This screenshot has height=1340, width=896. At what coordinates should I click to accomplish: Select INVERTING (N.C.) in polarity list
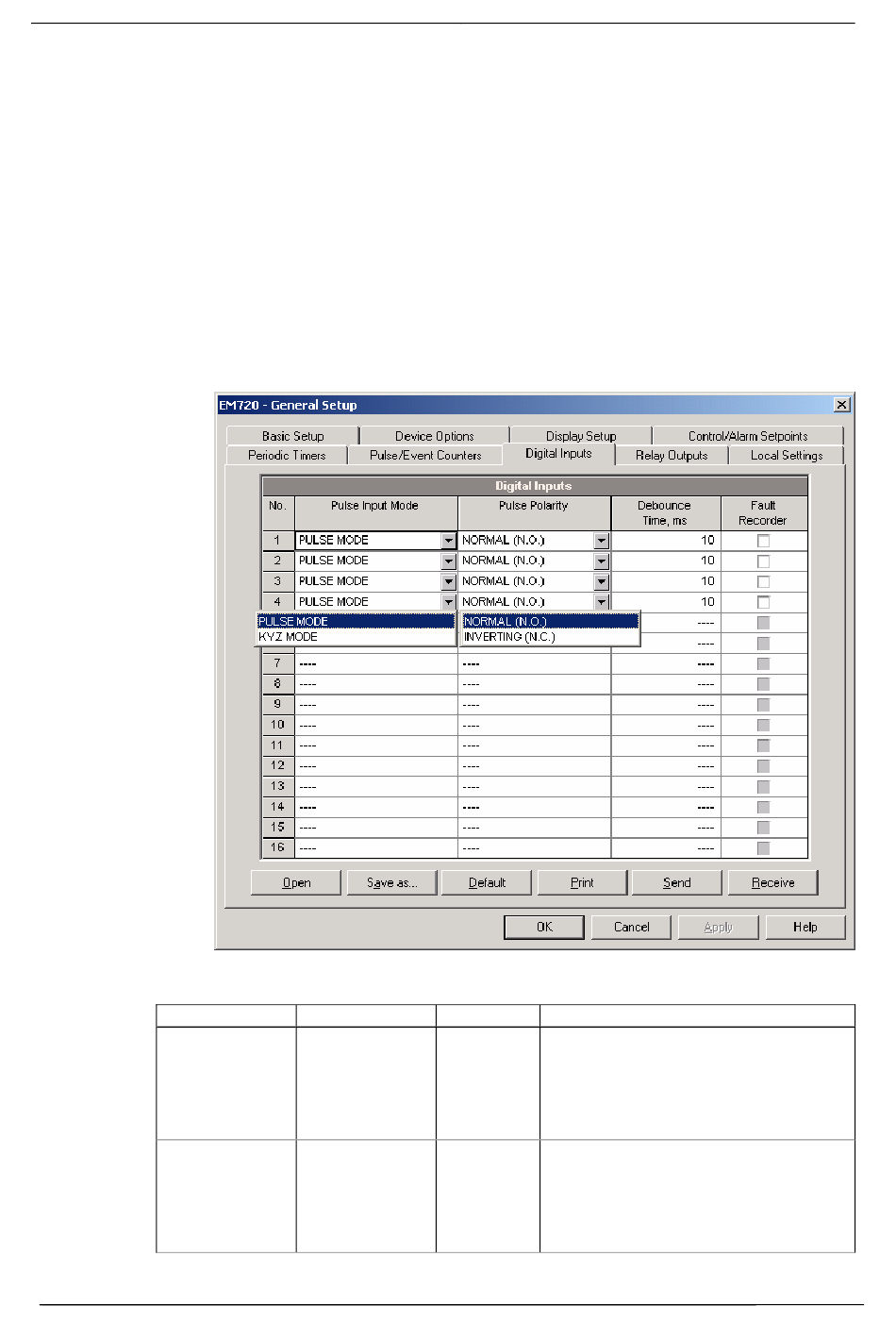point(550,637)
